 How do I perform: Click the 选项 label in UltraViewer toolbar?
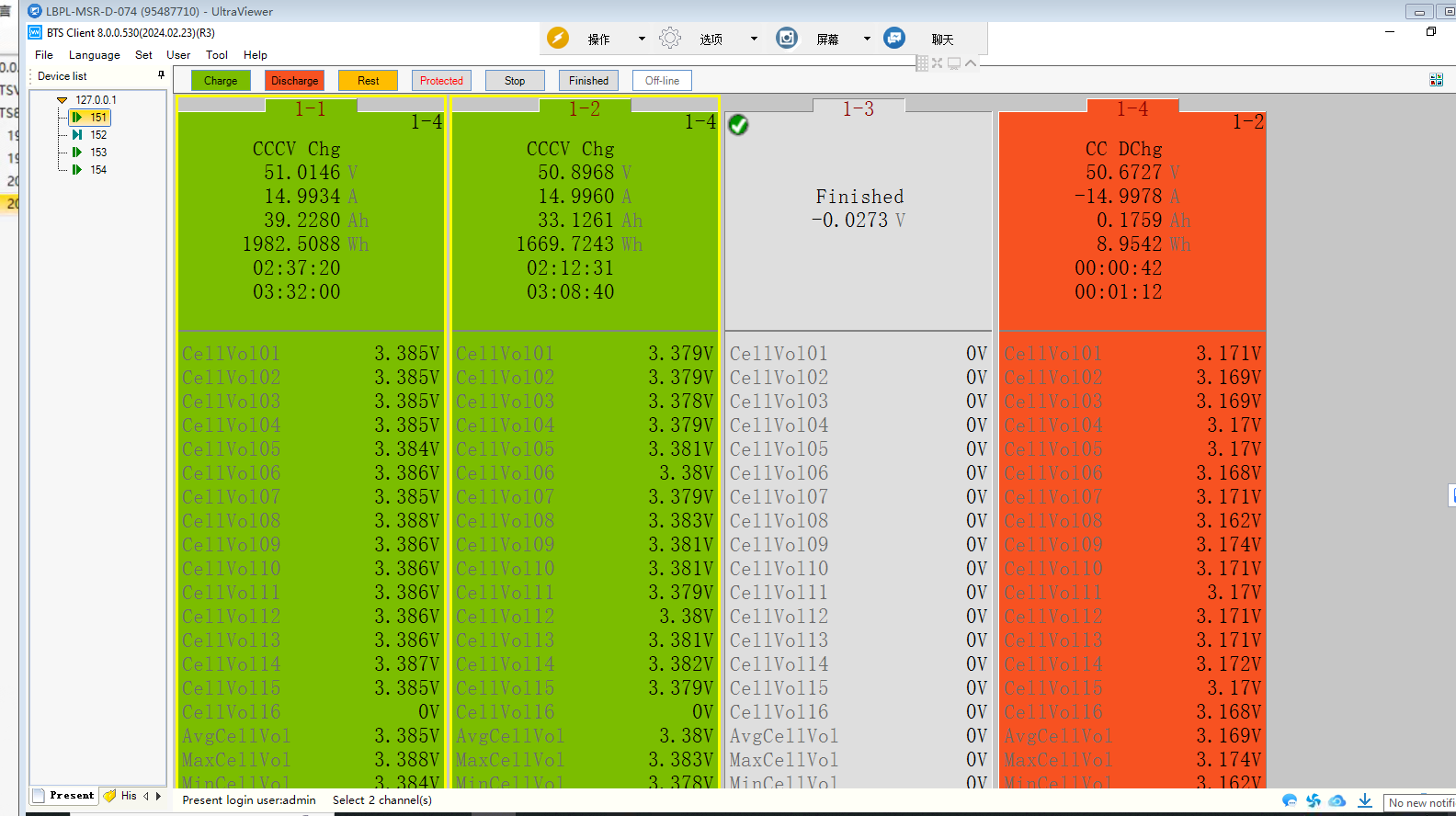click(711, 40)
